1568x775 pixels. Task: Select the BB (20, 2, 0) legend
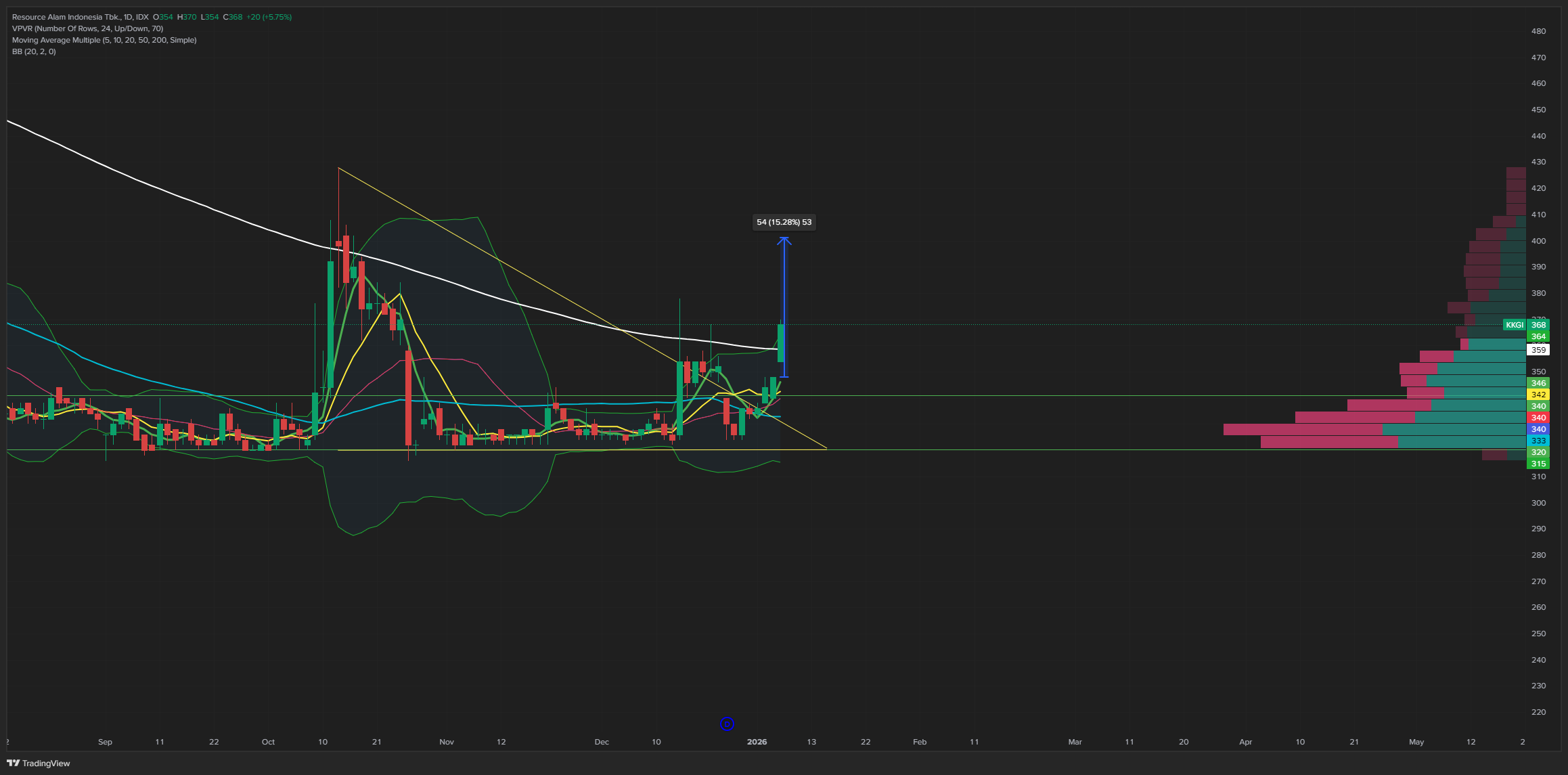[34, 51]
